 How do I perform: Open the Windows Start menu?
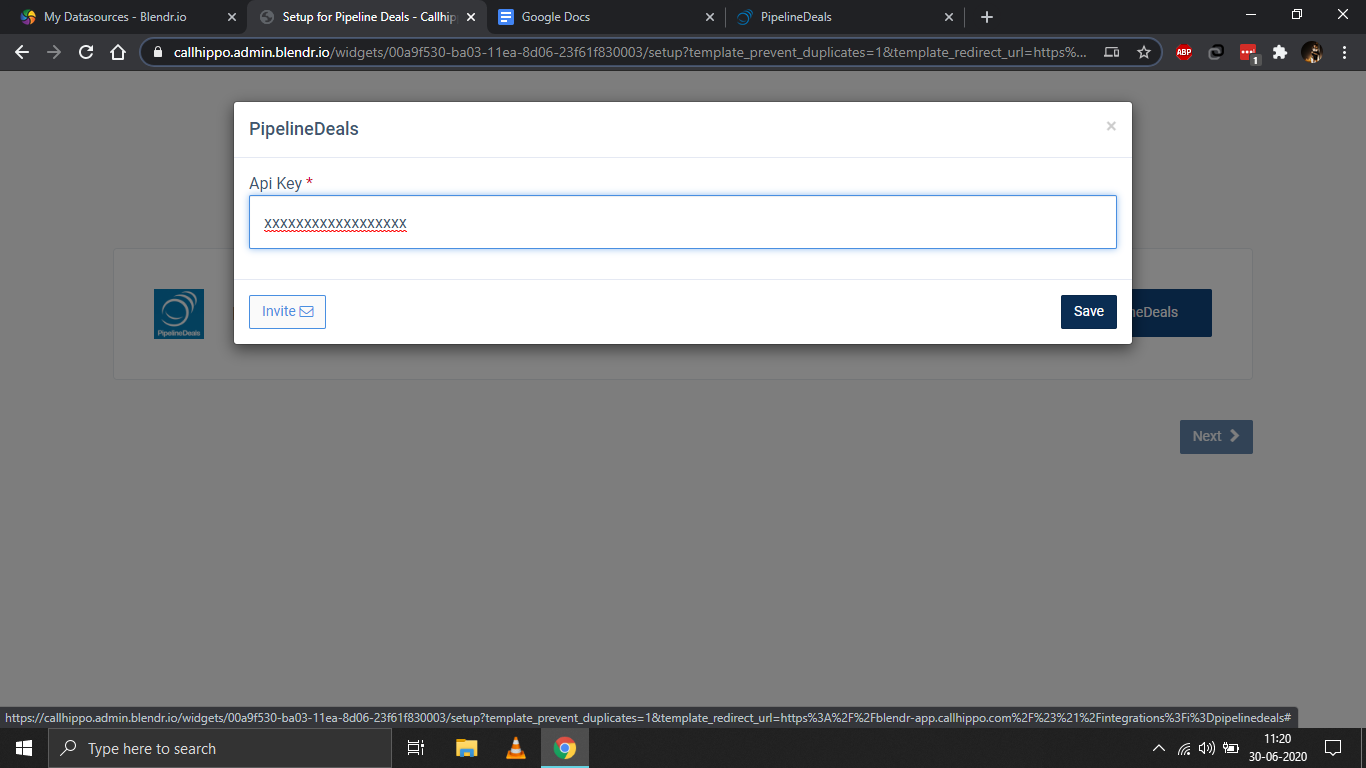click(x=24, y=748)
